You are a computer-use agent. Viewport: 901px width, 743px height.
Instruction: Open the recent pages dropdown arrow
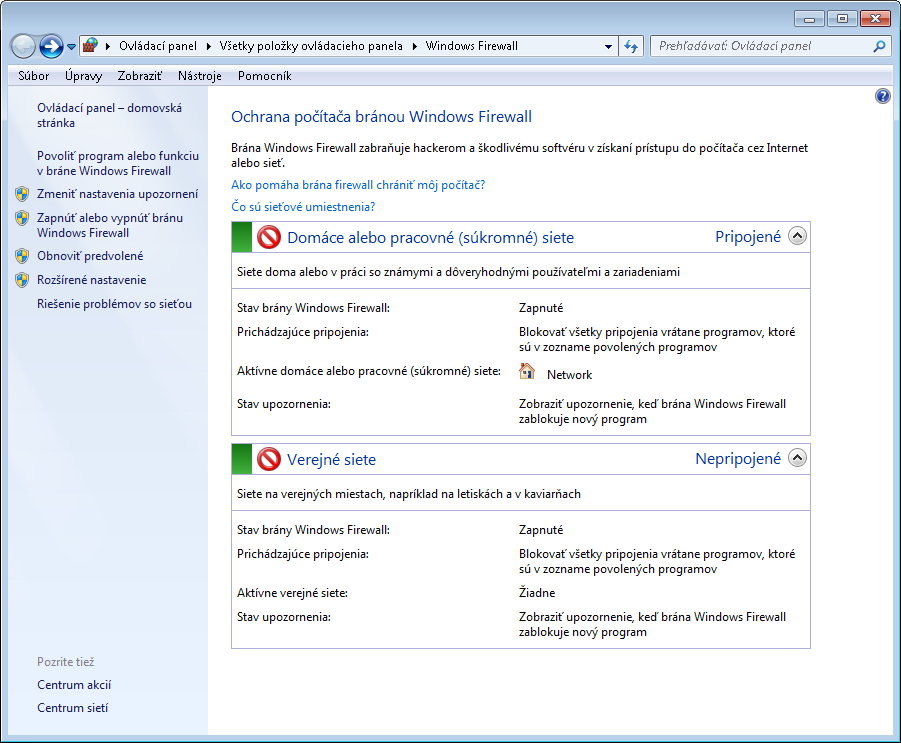(71, 47)
